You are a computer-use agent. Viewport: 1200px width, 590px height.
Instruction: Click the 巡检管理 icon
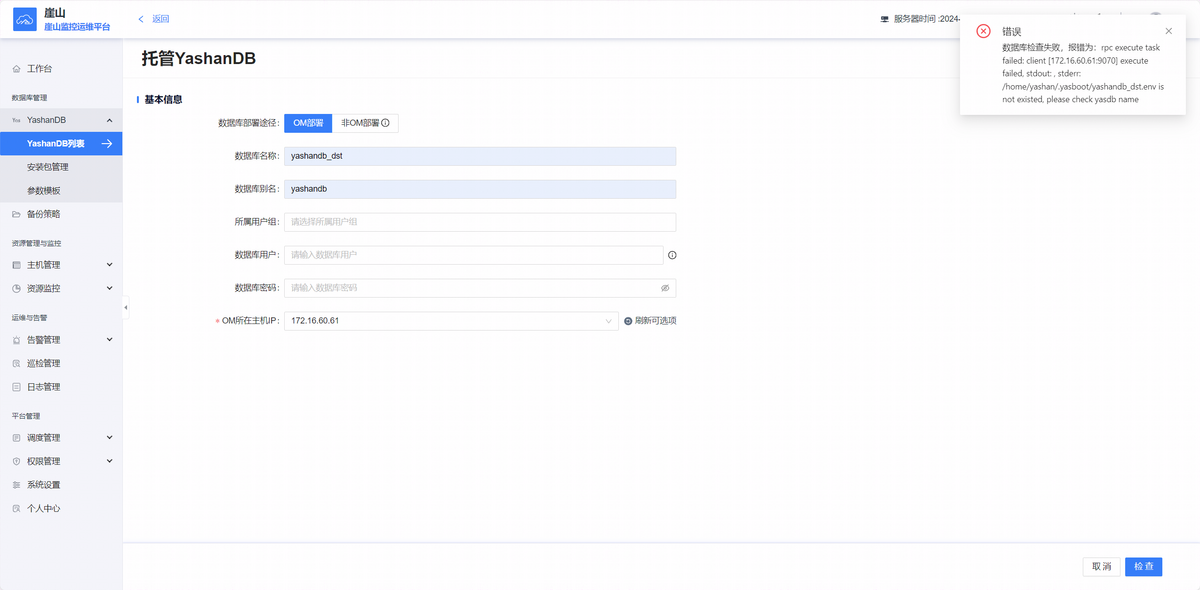coord(16,363)
